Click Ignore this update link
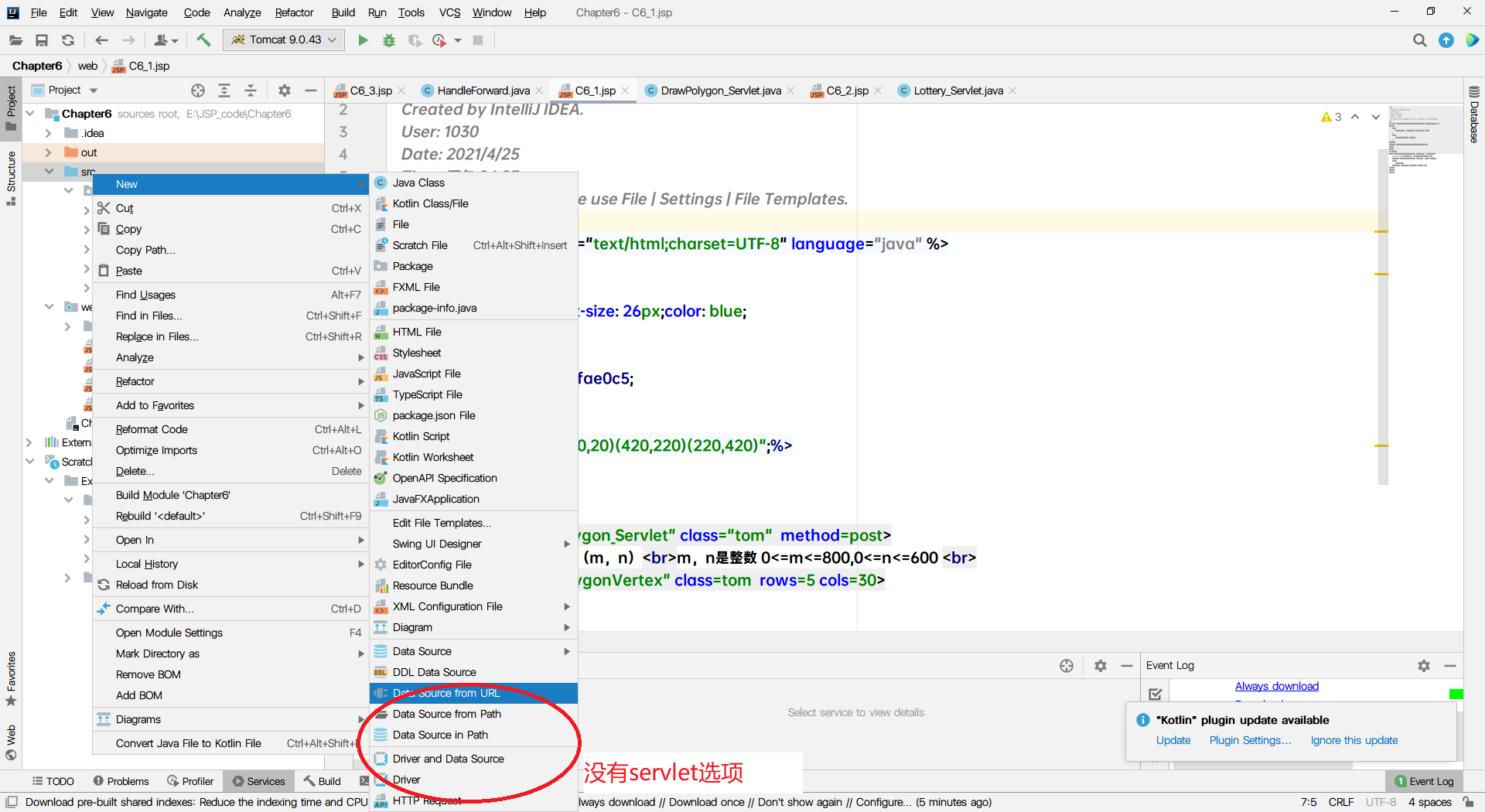The image size is (1485, 812). (1354, 740)
